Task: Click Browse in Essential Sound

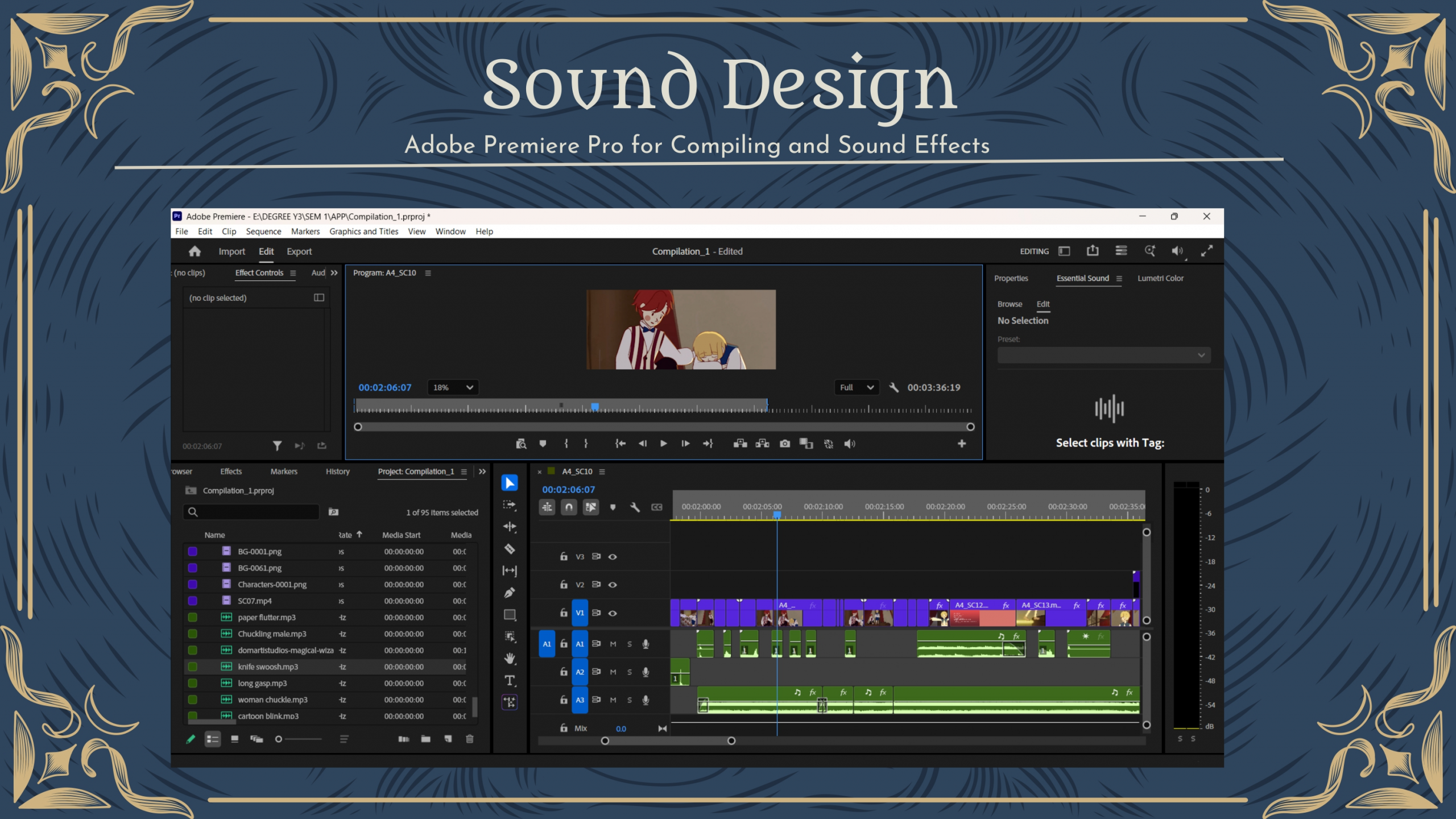Action: coord(1010,304)
